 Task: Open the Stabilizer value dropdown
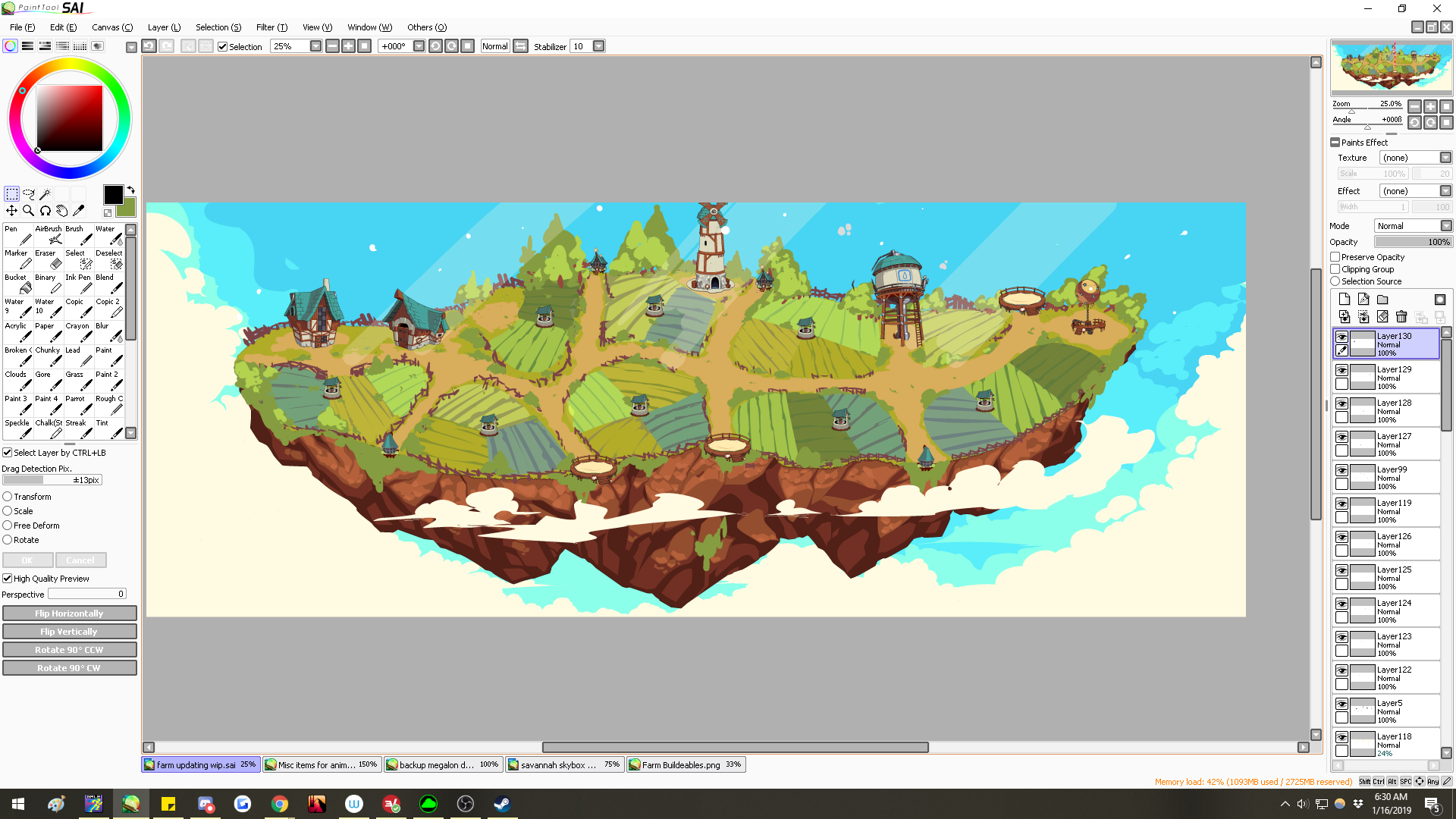pyautogui.click(x=598, y=46)
